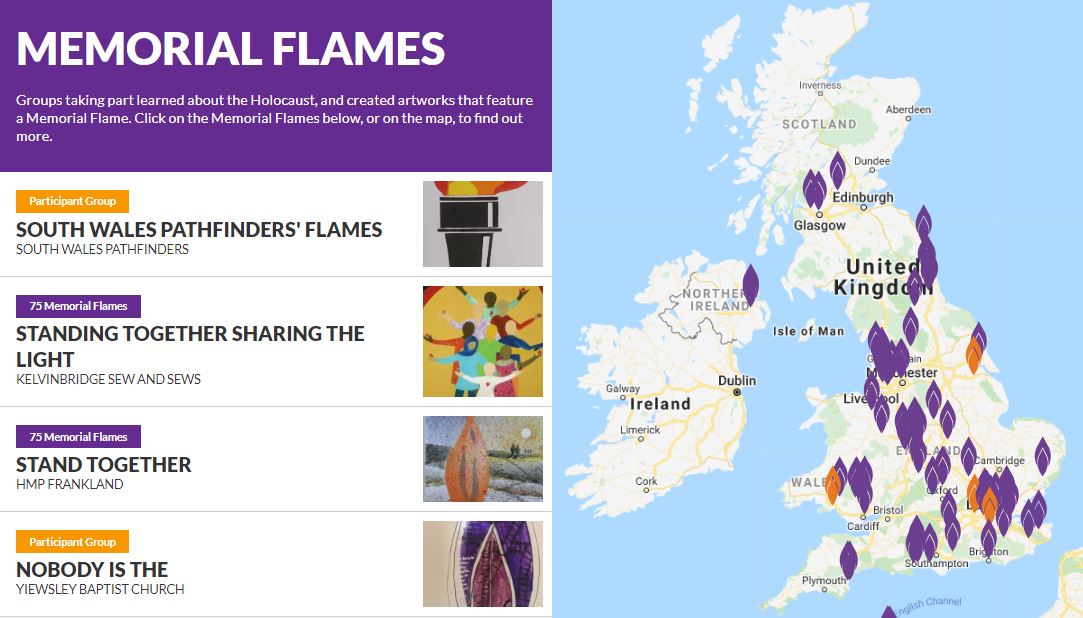Open the Yiewsley Baptist Church artwork thumbnail
This screenshot has width=1083, height=618.
(482, 564)
